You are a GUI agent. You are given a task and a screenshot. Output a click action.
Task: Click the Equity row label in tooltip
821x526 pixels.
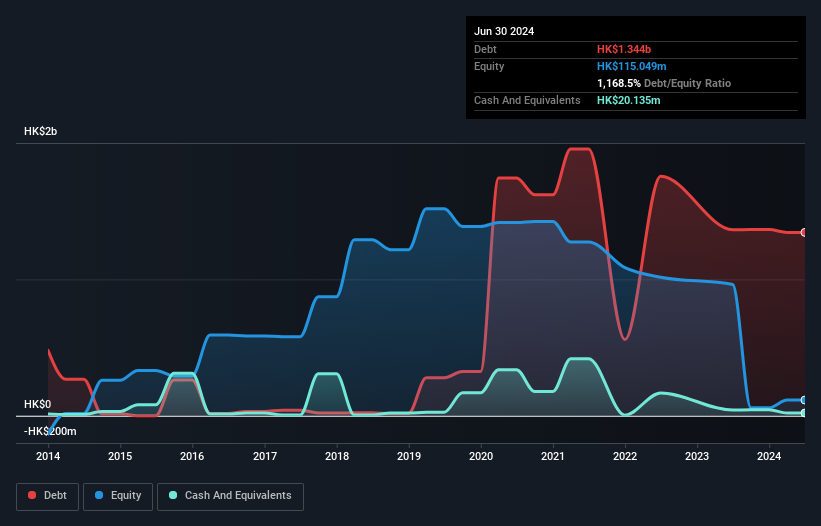(489, 66)
